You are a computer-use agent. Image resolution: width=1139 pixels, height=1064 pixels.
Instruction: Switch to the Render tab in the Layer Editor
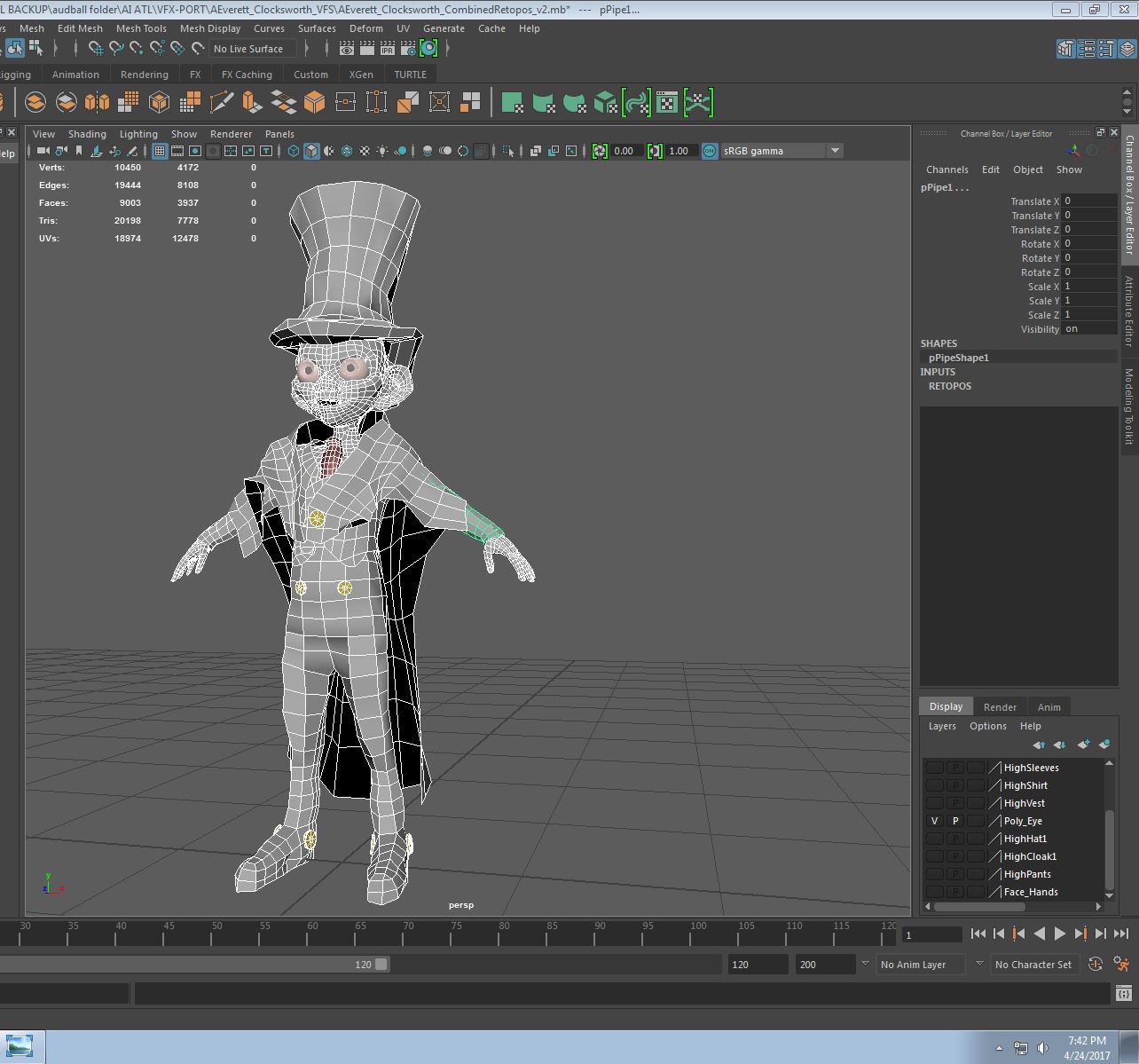point(1000,706)
